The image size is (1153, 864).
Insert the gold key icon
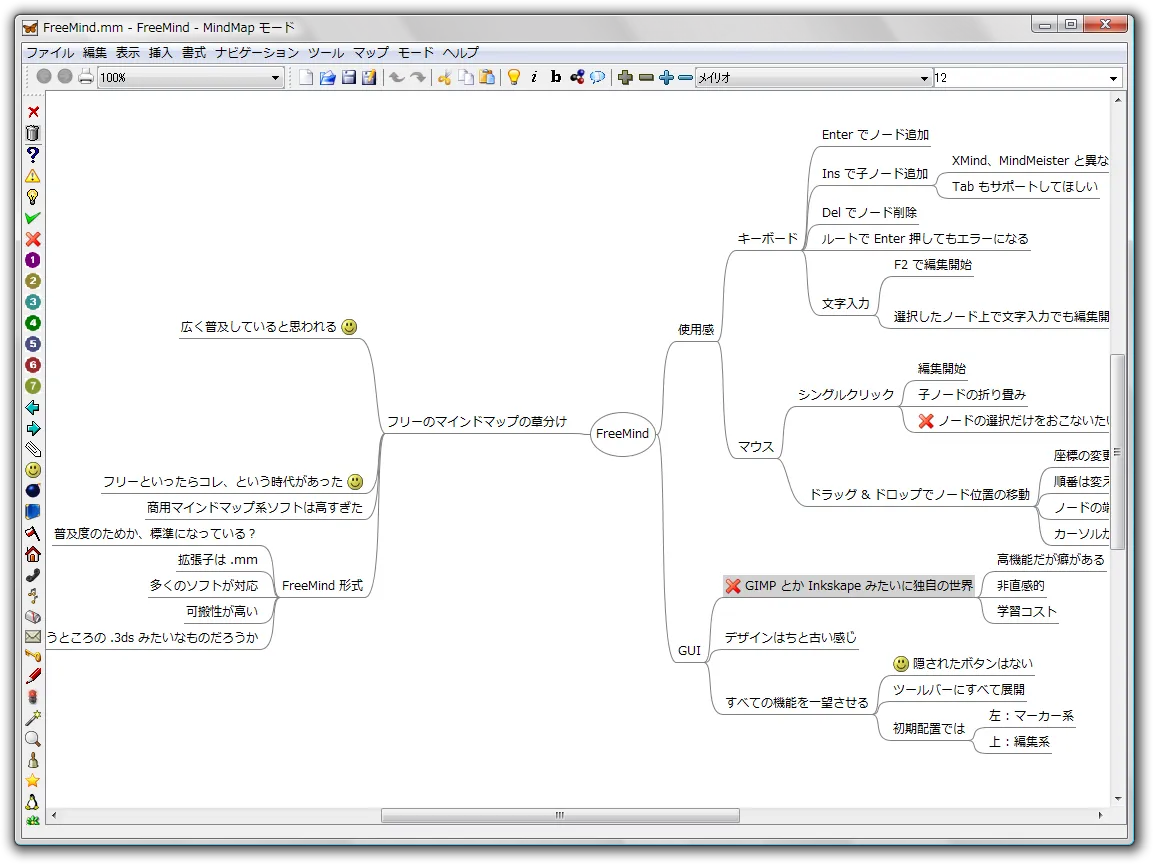33,656
